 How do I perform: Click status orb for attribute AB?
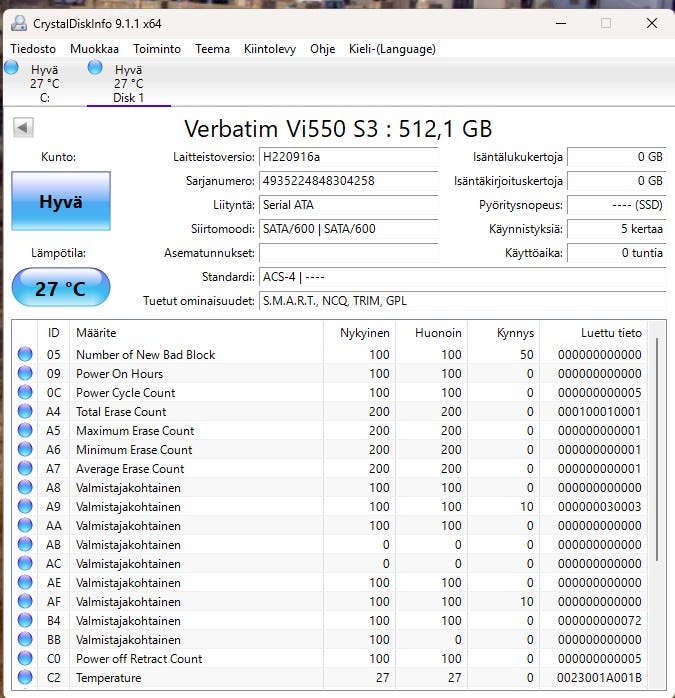click(x=25, y=544)
